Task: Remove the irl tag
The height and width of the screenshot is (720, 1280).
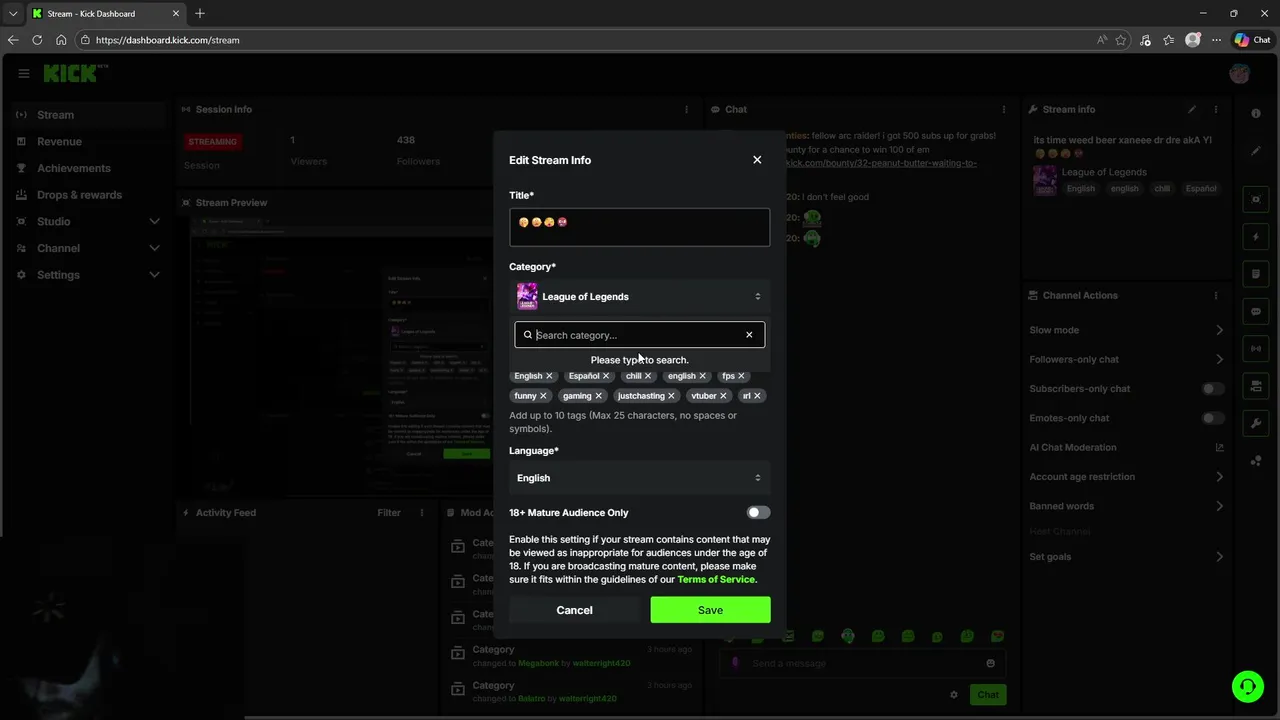Action: point(757,396)
